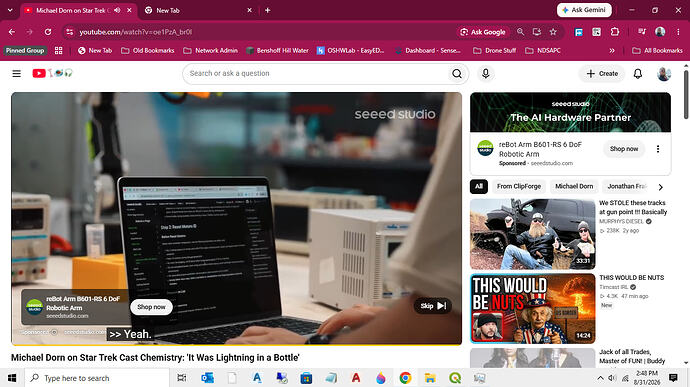Bookmark this page with the star icon
The height and width of the screenshot is (387, 690).
pyautogui.click(x=553, y=32)
